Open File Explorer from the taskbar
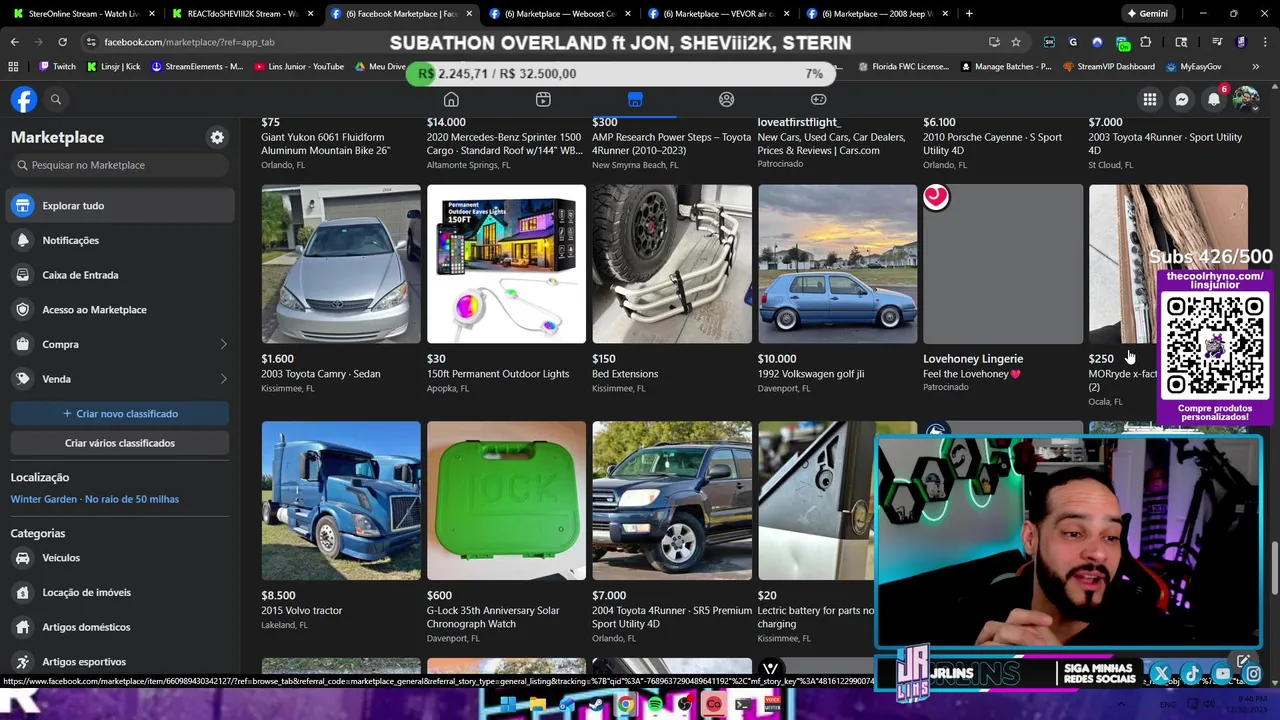Viewport: 1280px width, 720px height. [x=537, y=705]
